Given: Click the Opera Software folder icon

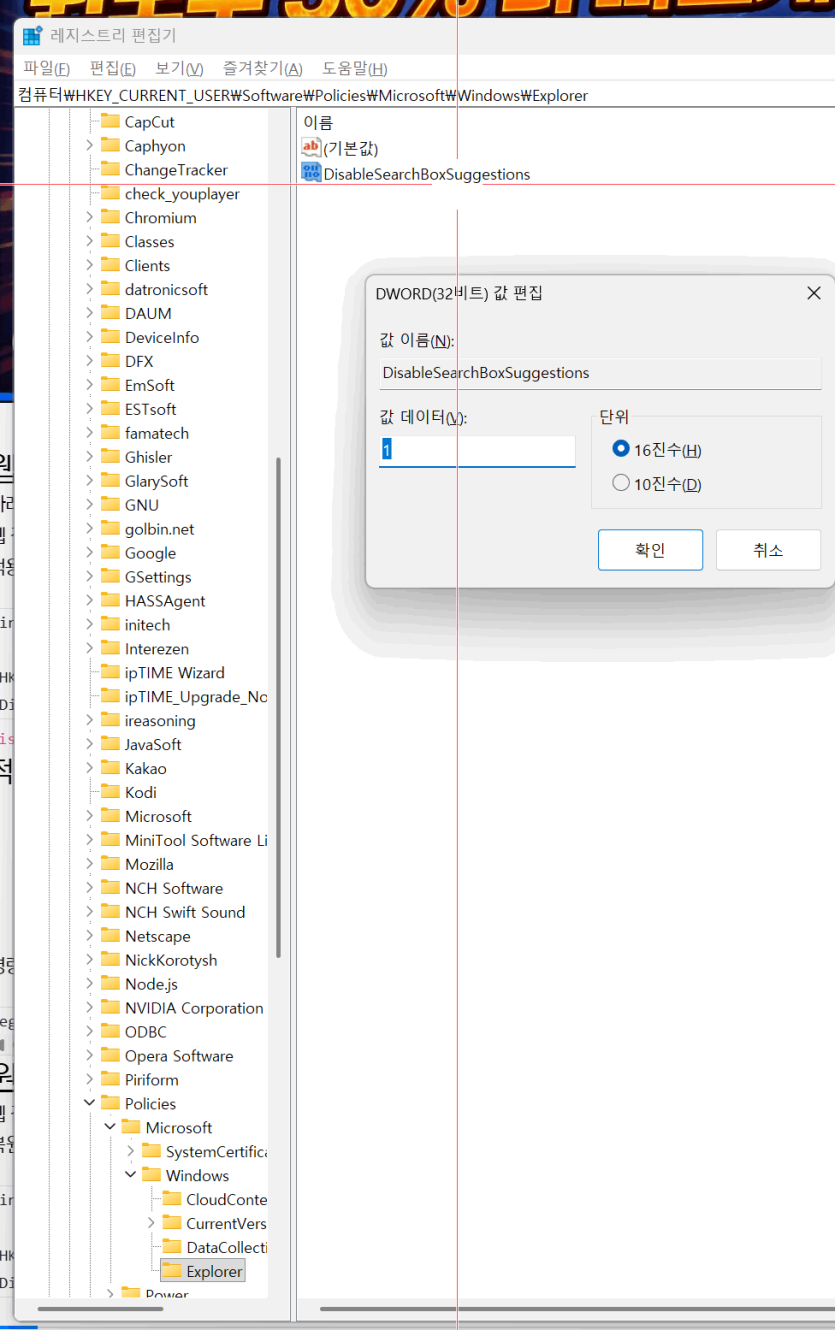Looking at the screenshot, I should (x=111, y=1056).
